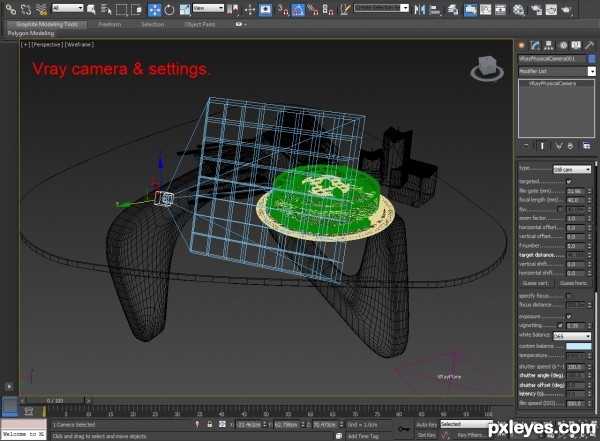Click the Align tool icon
Screen dimensions: 600x441
pos(435,9)
